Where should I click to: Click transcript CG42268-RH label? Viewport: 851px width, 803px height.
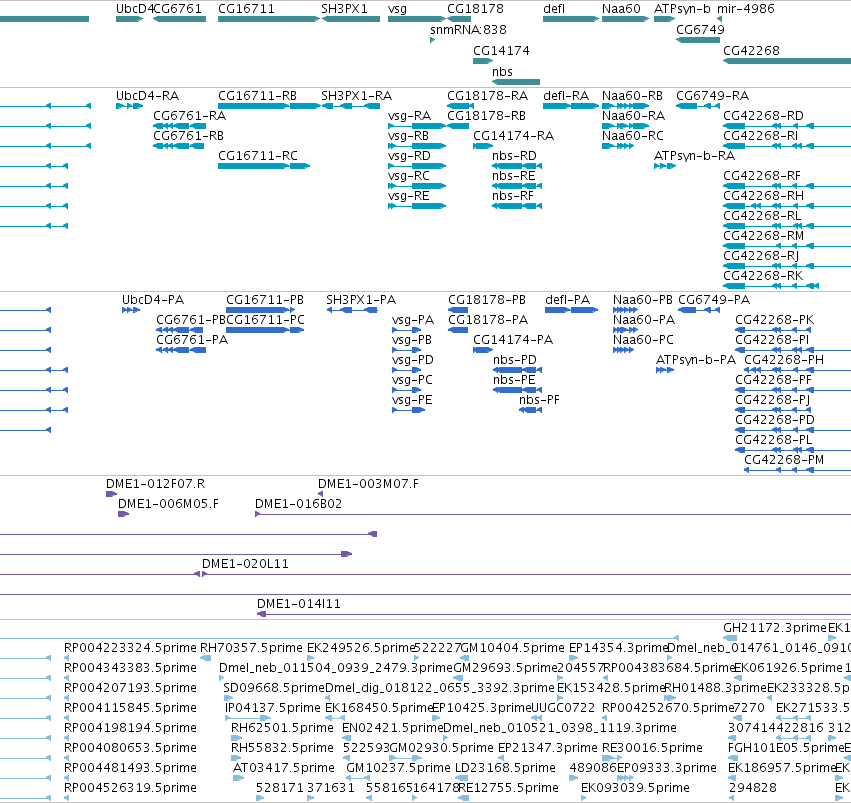point(763,195)
